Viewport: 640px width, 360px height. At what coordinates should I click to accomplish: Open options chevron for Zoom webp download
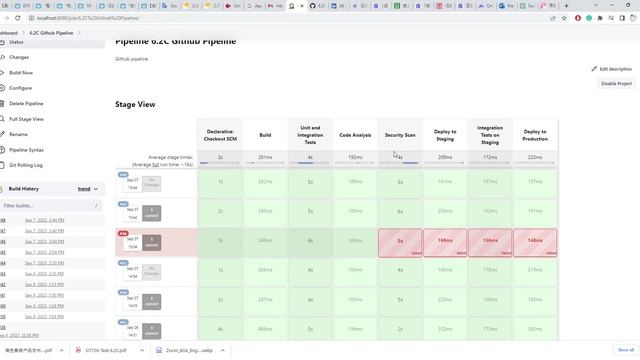pos(222,350)
